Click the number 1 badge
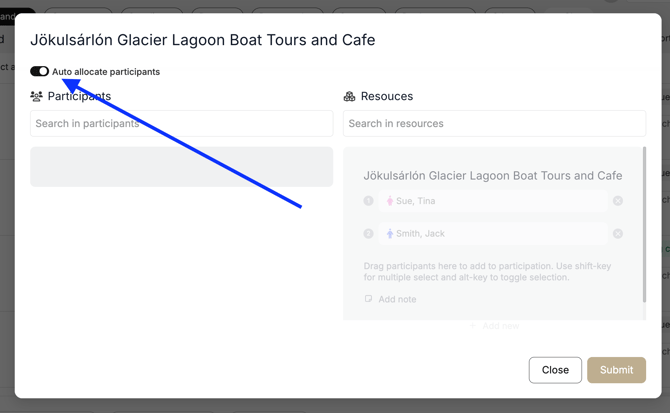Image resolution: width=670 pixels, height=413 pixels. [x=368, y=201]
